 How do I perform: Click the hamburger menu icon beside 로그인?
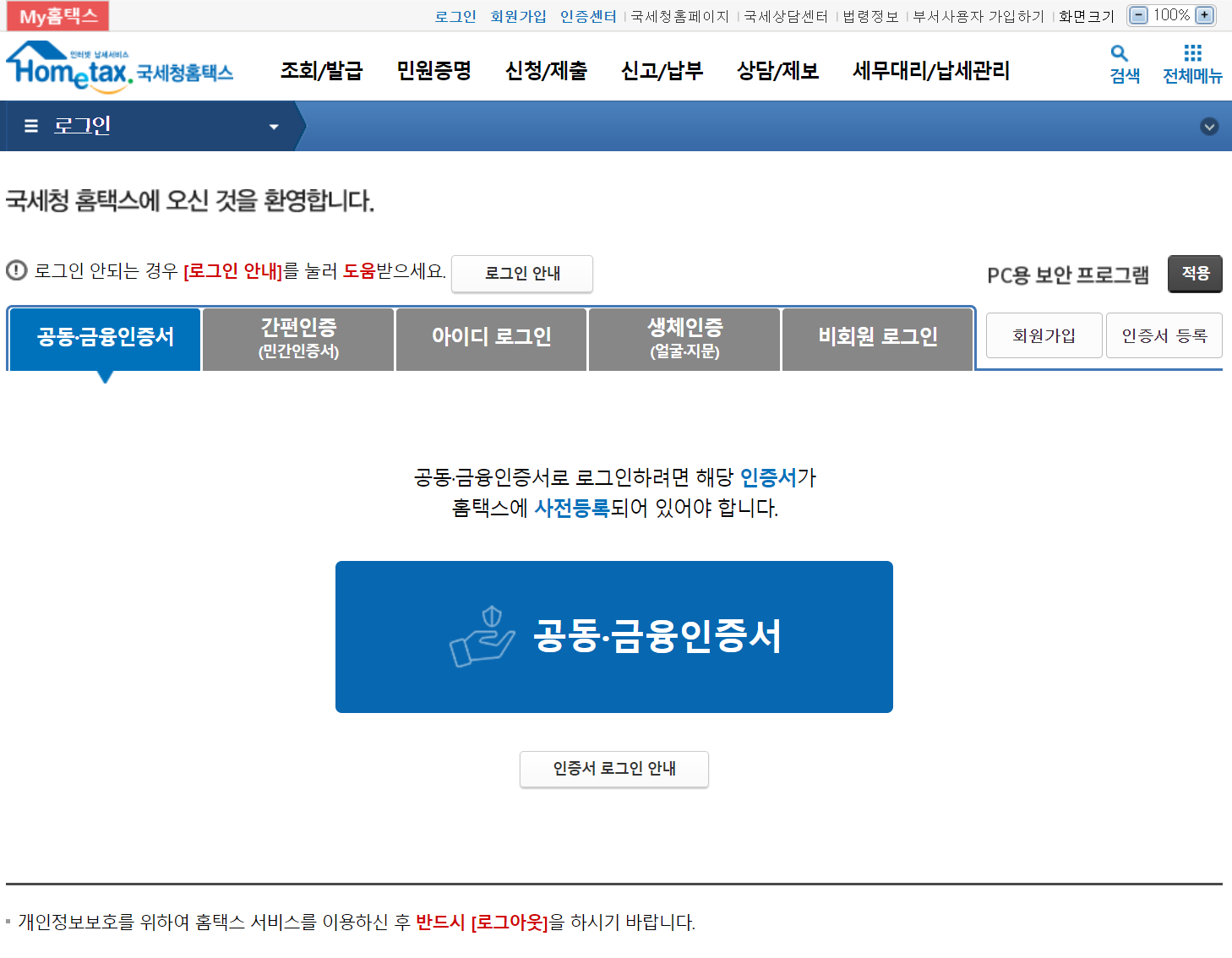[31, 126]
